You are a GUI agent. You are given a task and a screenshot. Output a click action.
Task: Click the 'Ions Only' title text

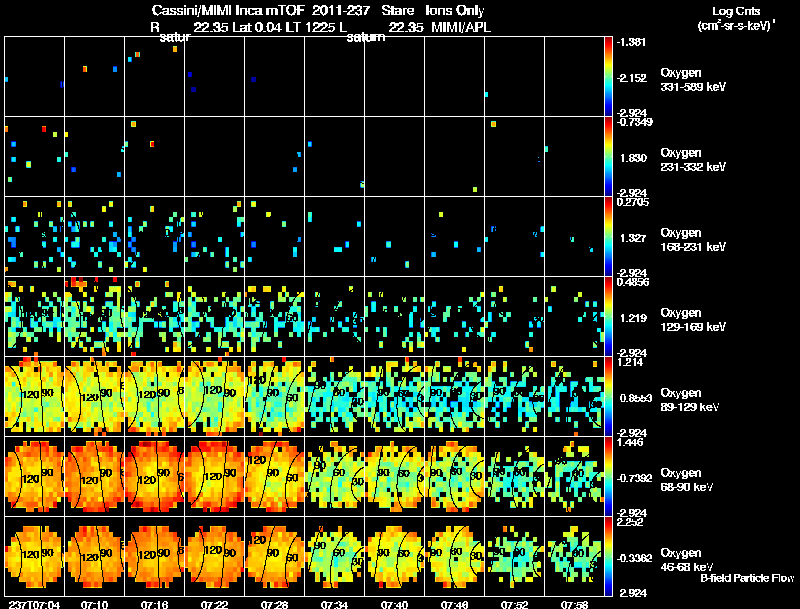pyautogui.click(x=455, y=11)
